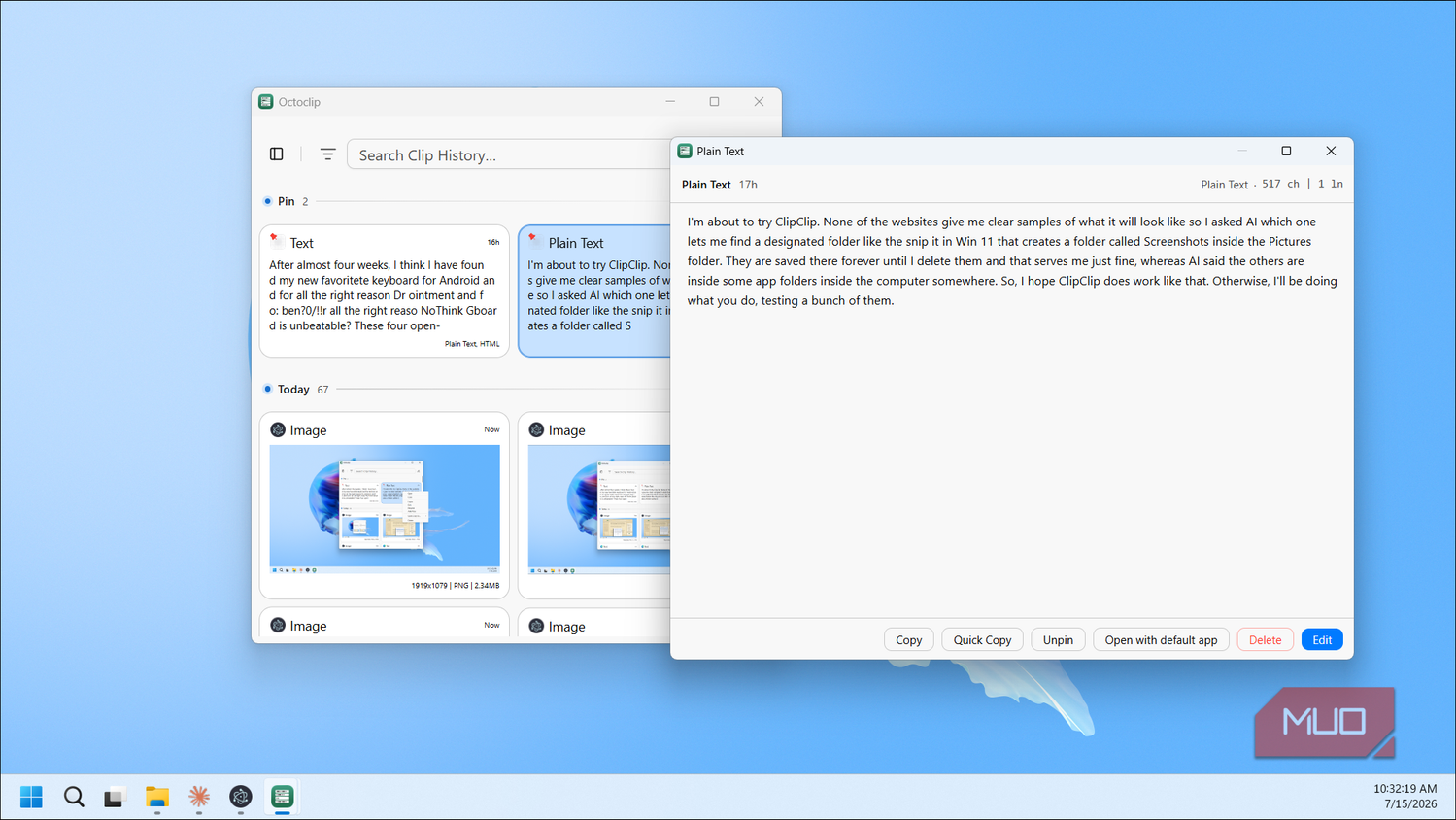This screenshot has height=820, width=1456.
Task: Open the orange starburst app in taskbar
Action: coord(199,797)
